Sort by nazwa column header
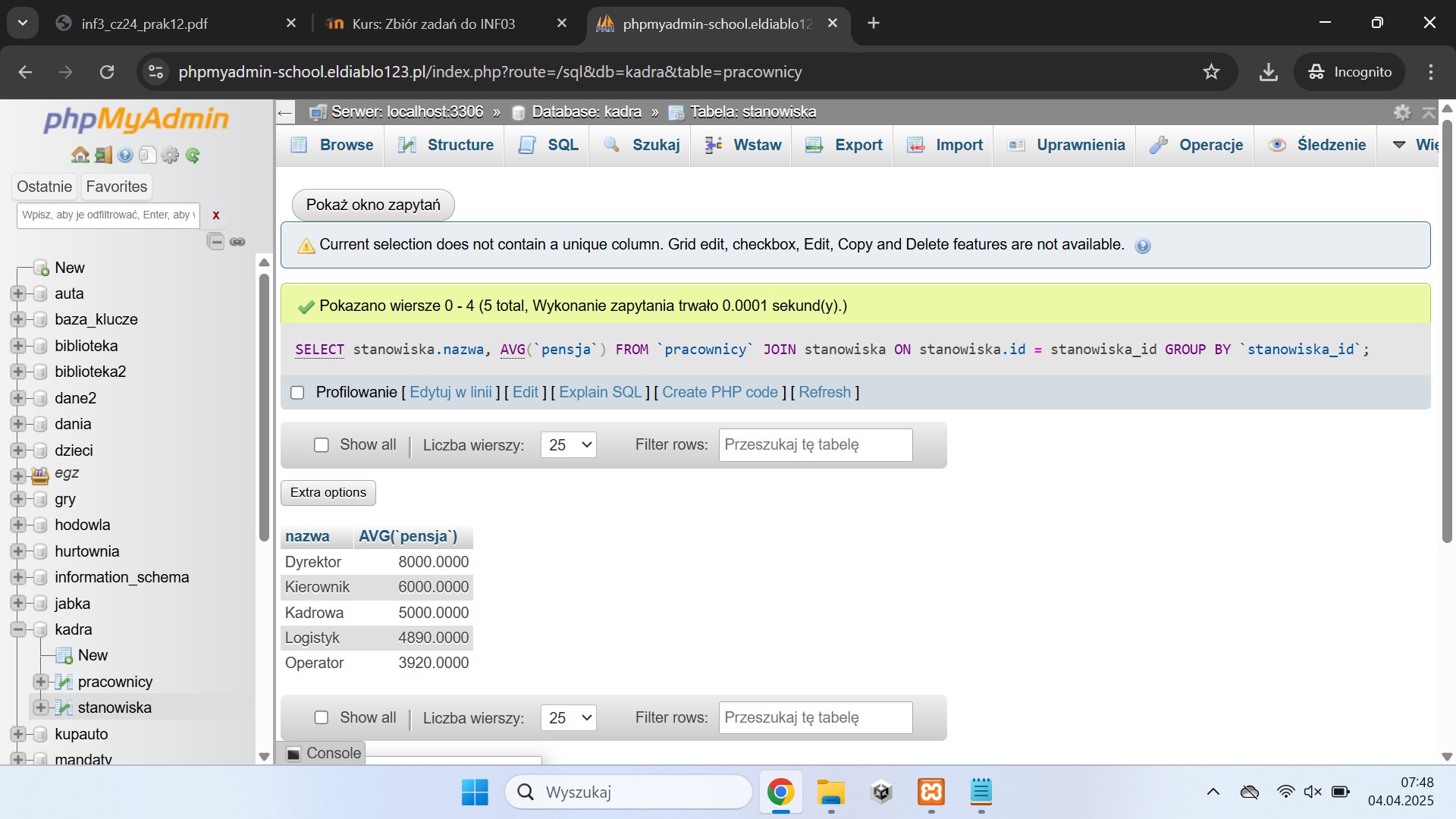The image size is (1456, 819). click(x=307, y=537)
